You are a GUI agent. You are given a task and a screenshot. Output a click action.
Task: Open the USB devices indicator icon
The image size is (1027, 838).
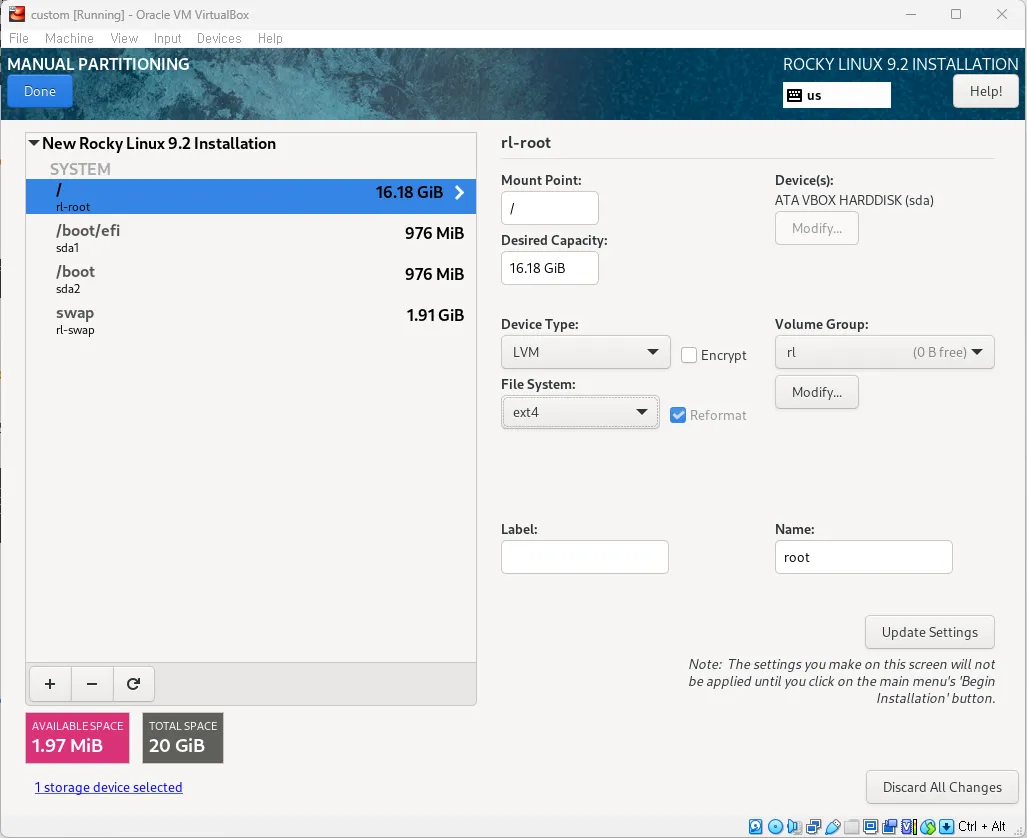point(832,826)
